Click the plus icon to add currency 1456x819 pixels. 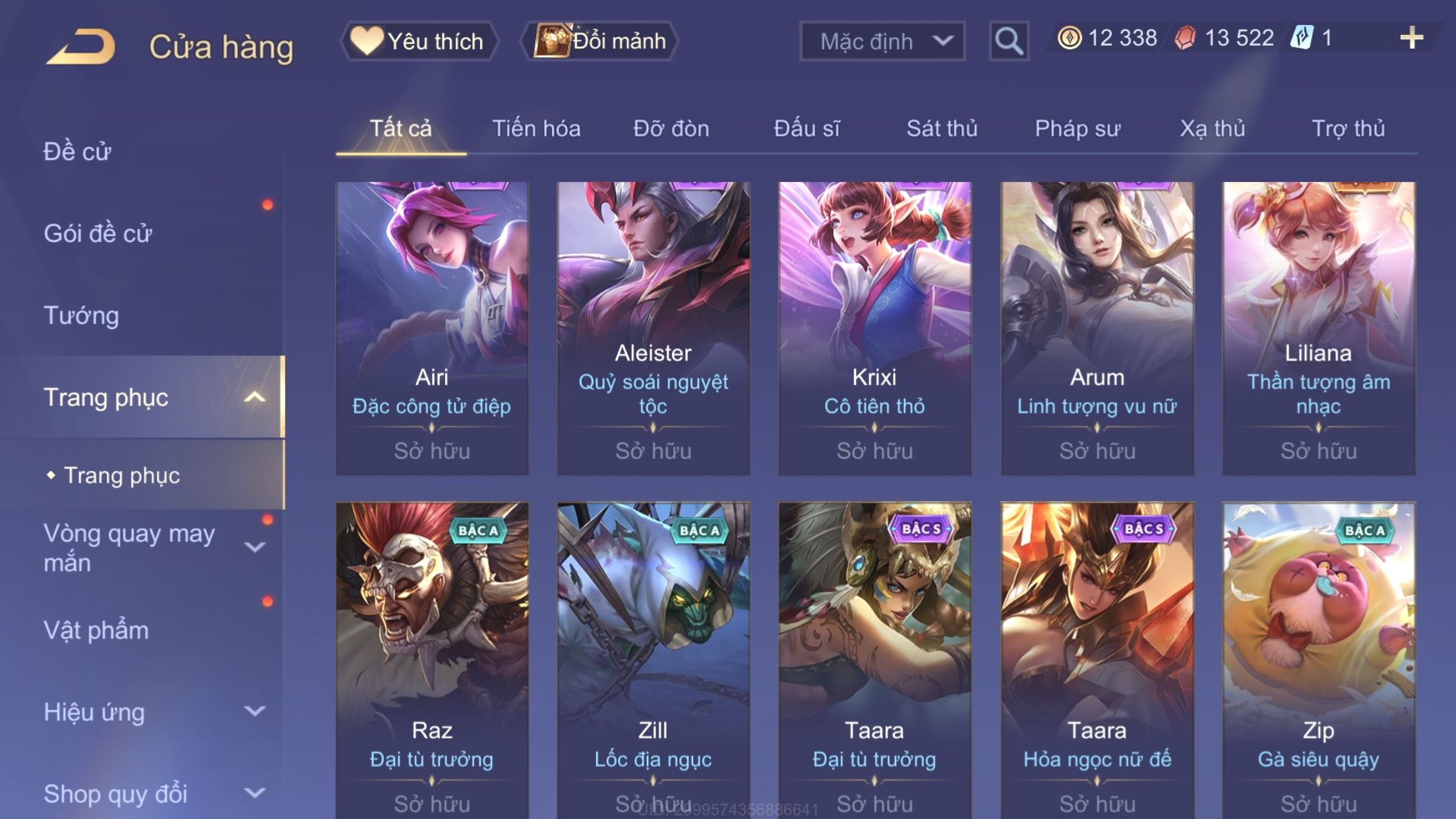tap(1411, 38)
